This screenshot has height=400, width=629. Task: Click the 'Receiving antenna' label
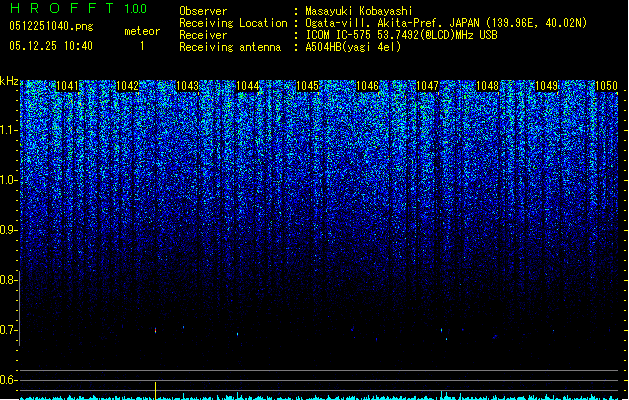(x=230, y=47)
